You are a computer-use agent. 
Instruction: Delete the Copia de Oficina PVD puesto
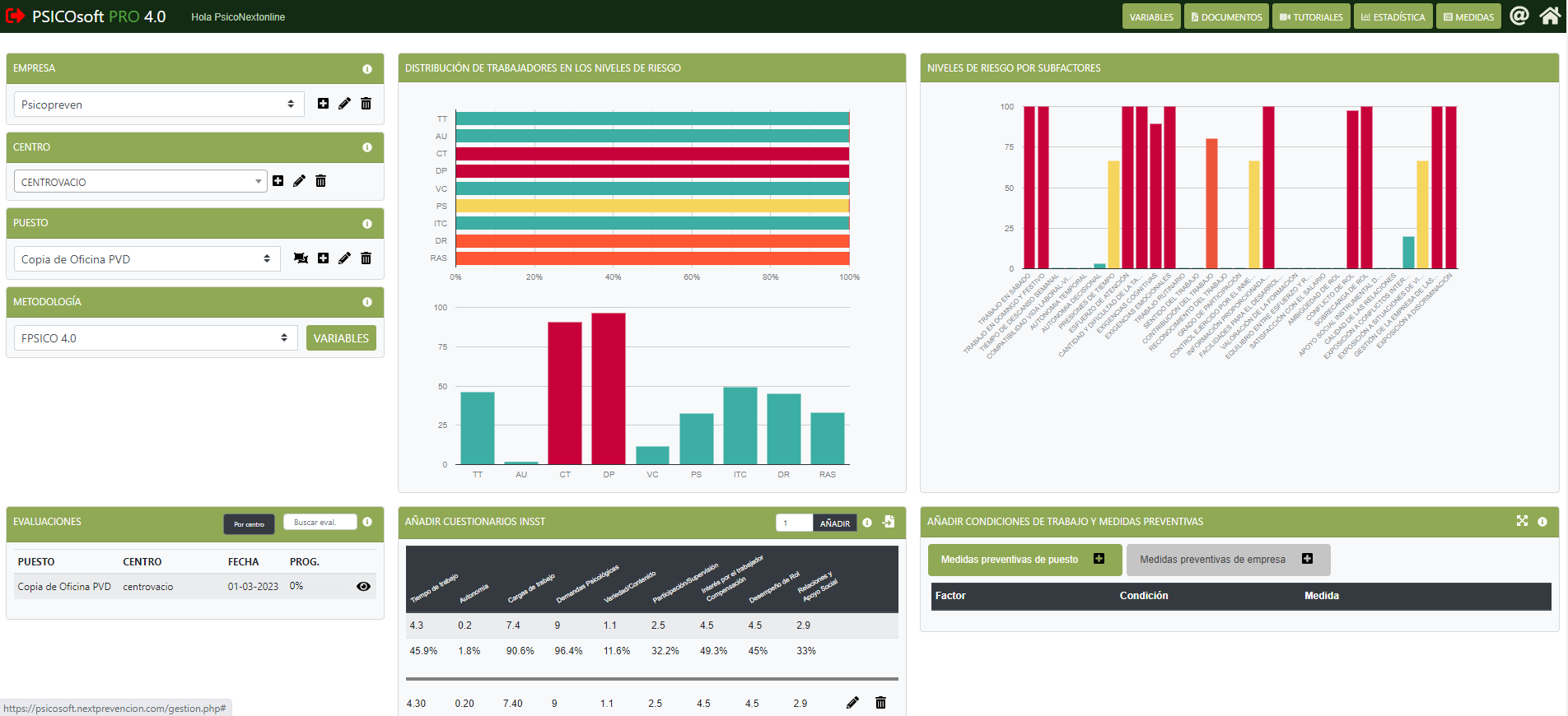point(366,258)
